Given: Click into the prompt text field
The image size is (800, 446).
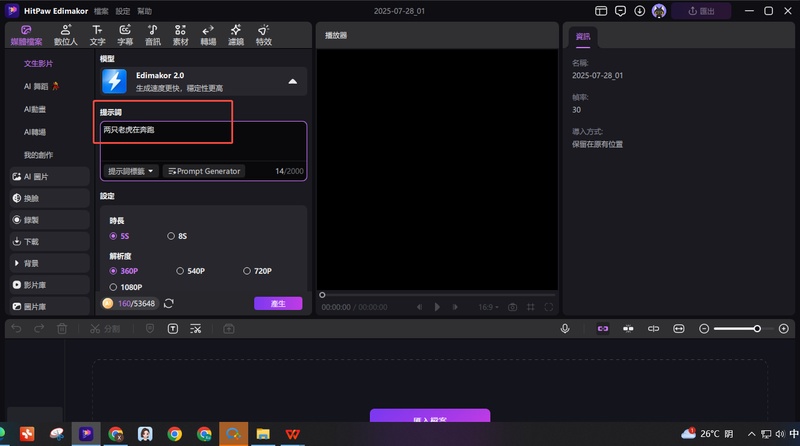Looking at the screenshot, I should 203,142.
